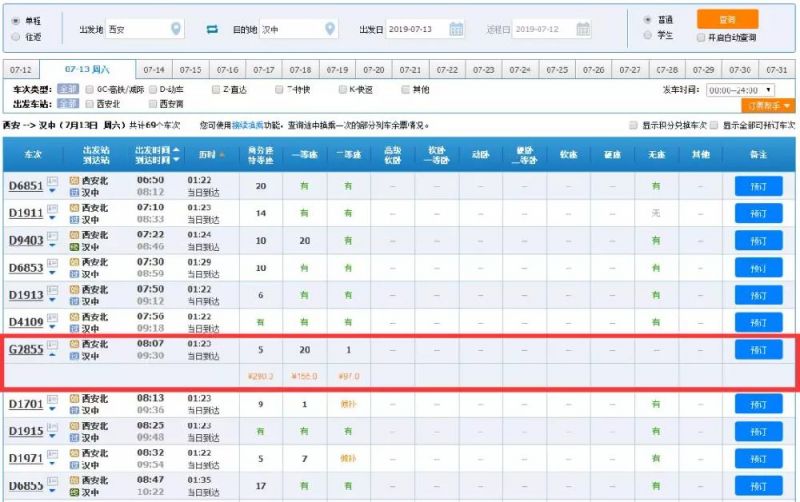
Task: Switch to the 07-31 date tab
Action: tap(777, 70)
